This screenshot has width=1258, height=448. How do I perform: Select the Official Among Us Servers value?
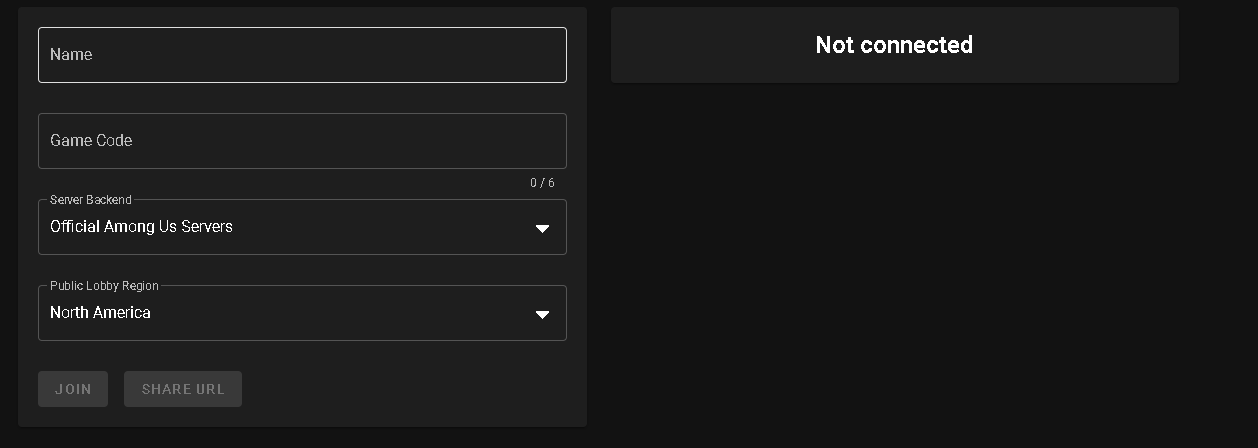(x=141, y=227)
